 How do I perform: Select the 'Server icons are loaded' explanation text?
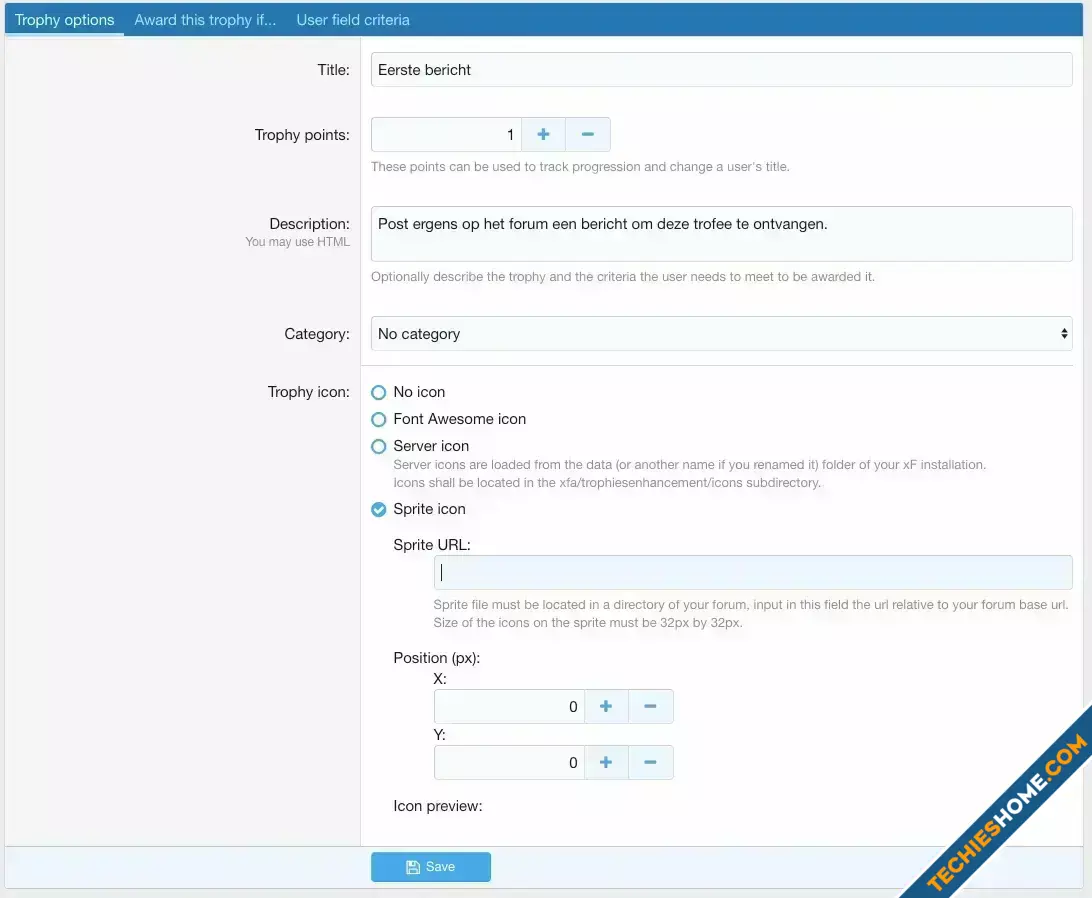(x=689, y=474)
